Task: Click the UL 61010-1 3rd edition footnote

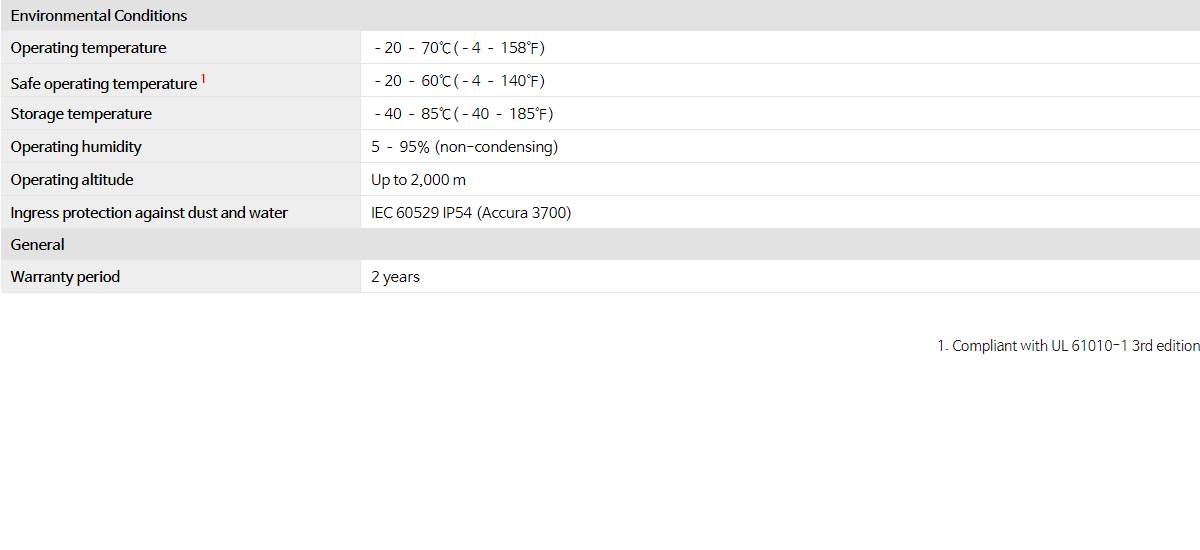Action: click(1068, 346)
